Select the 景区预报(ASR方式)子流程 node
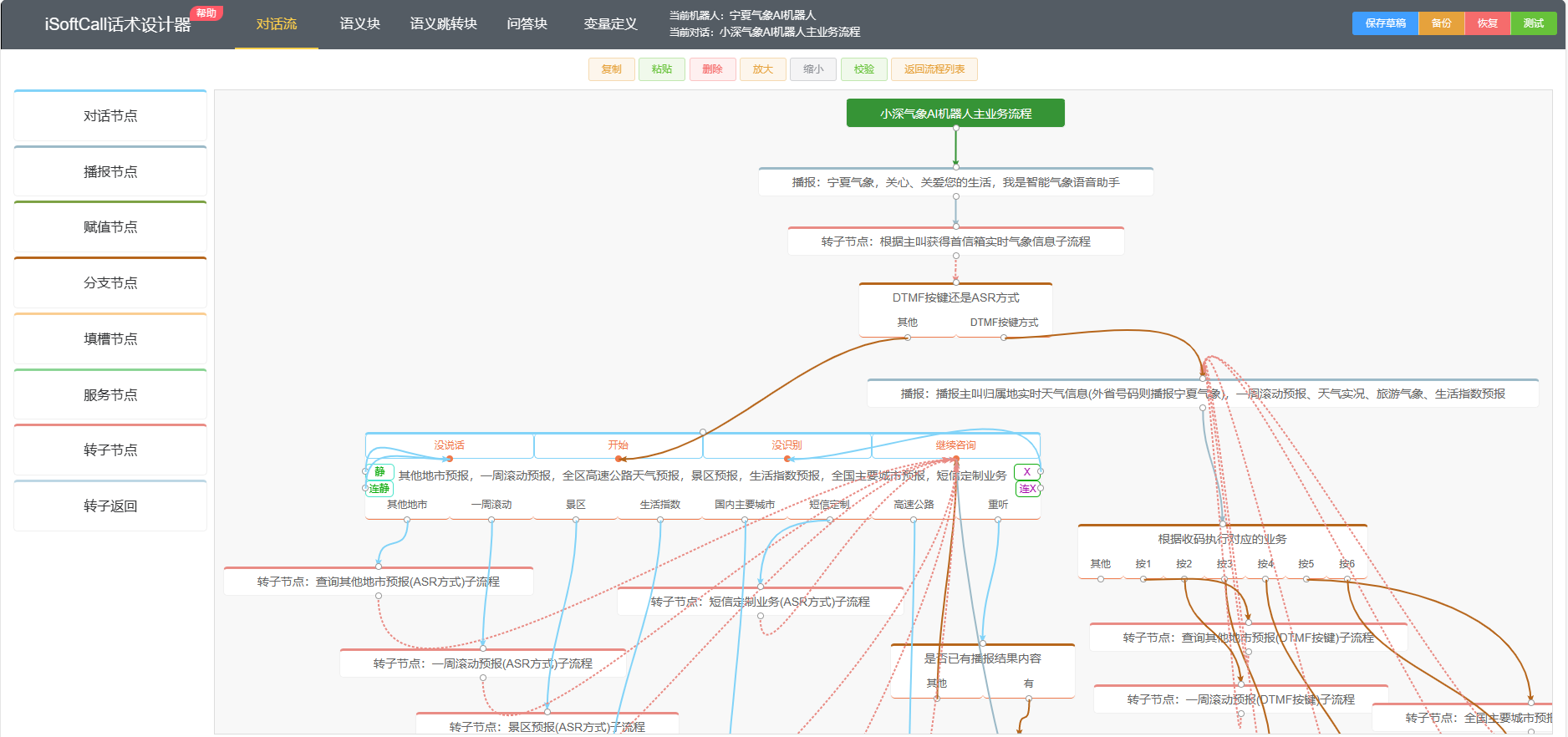This screenshot has height=737, width=1568. [547, 725]
